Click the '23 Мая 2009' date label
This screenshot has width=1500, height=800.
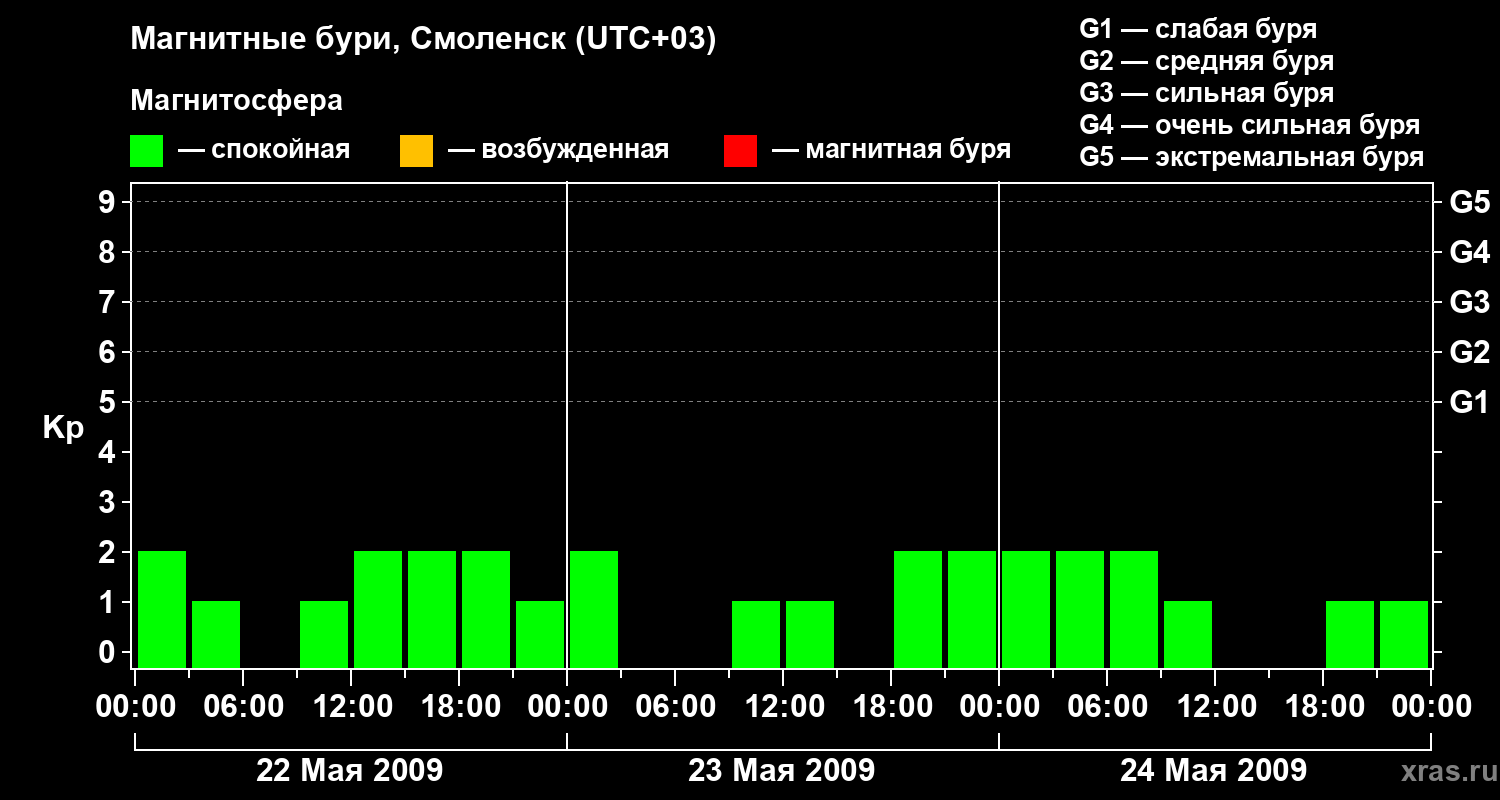(x=782, y=771)
